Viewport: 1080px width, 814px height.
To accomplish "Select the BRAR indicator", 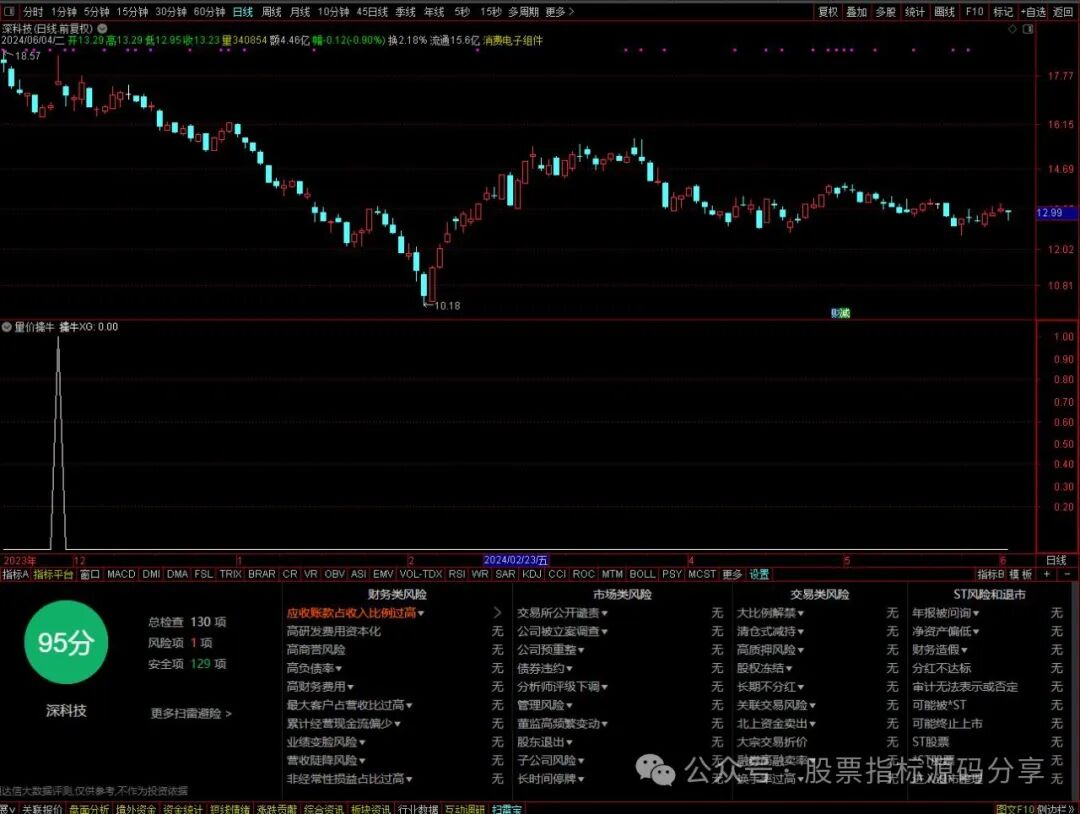I will tap(262, 574).
